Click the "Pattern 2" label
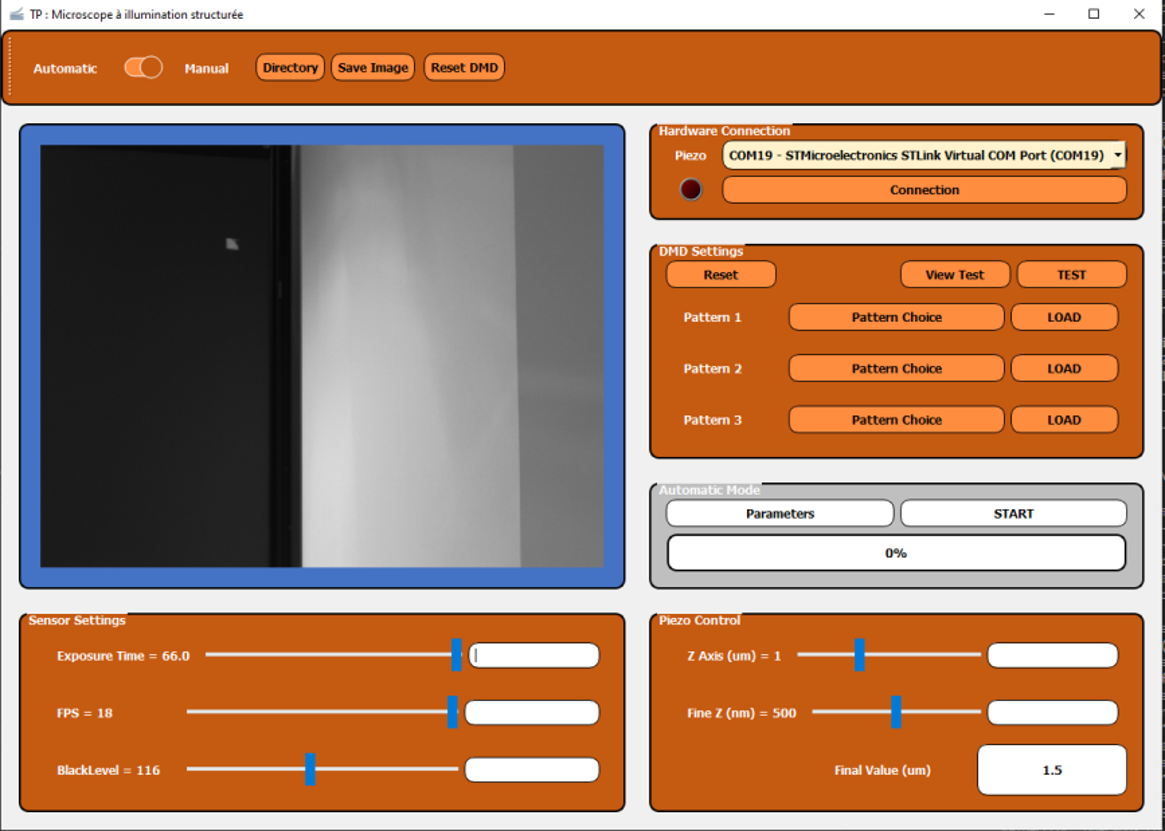This screenshot has width=1165, height=831. coord(713,369)
